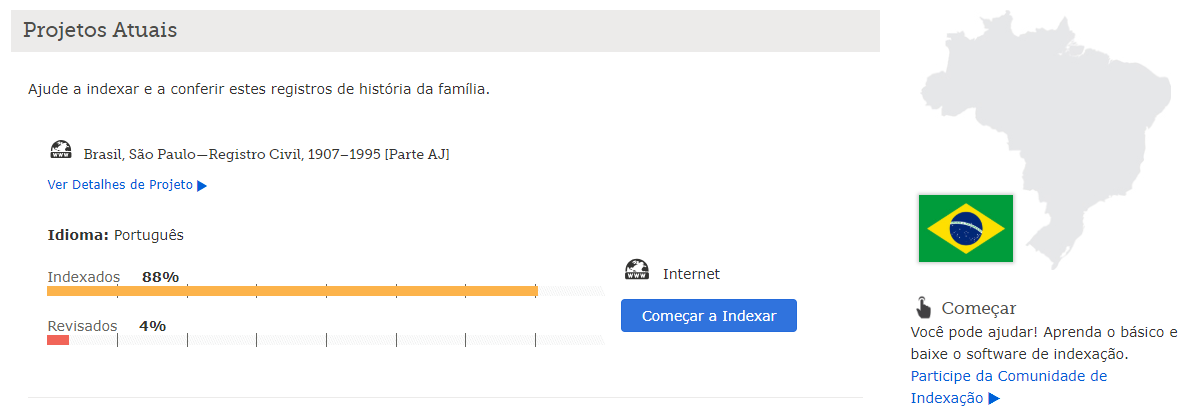
Task: Click the Brazil flag image
Action: tap(965, 228)
